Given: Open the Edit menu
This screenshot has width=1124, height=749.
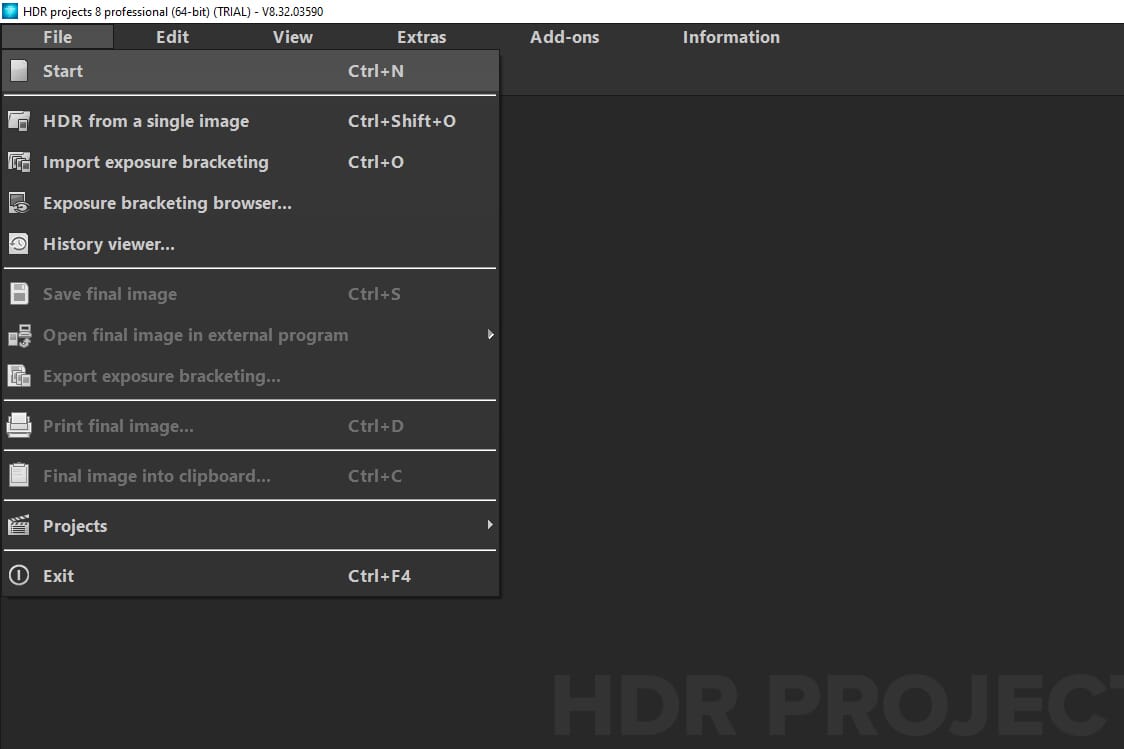Looking at the screenshot, I should (x=173, y=37).
